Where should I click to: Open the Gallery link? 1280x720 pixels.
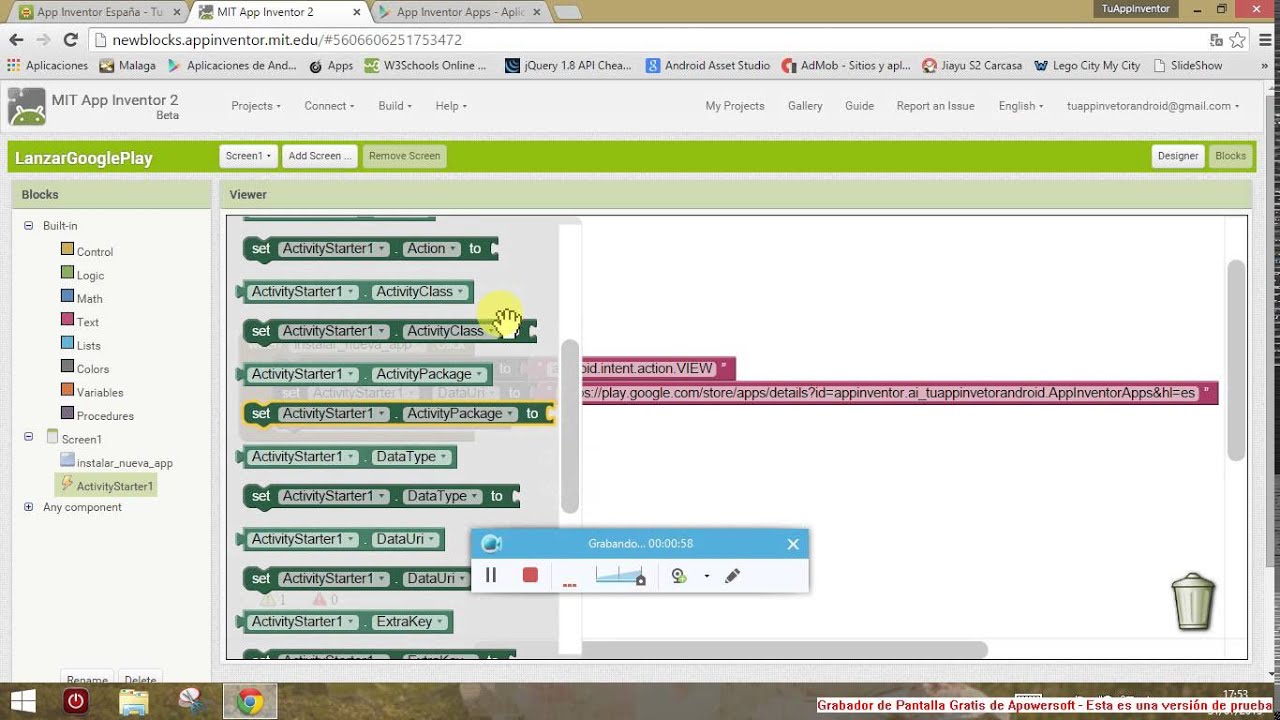pos(805,105)
